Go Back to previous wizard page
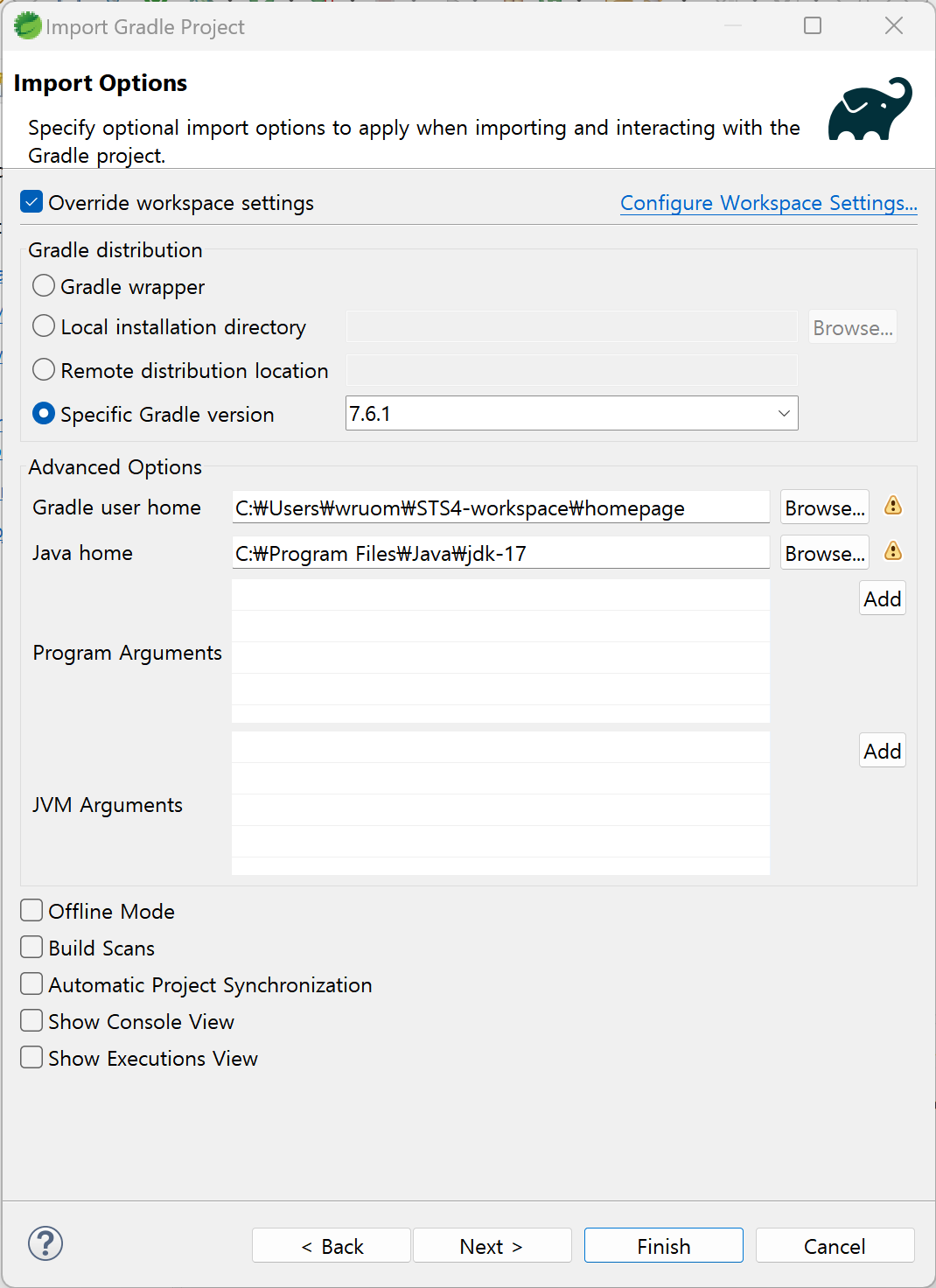This screenshot has width=936, height=1288. (x=332, y=1246)
